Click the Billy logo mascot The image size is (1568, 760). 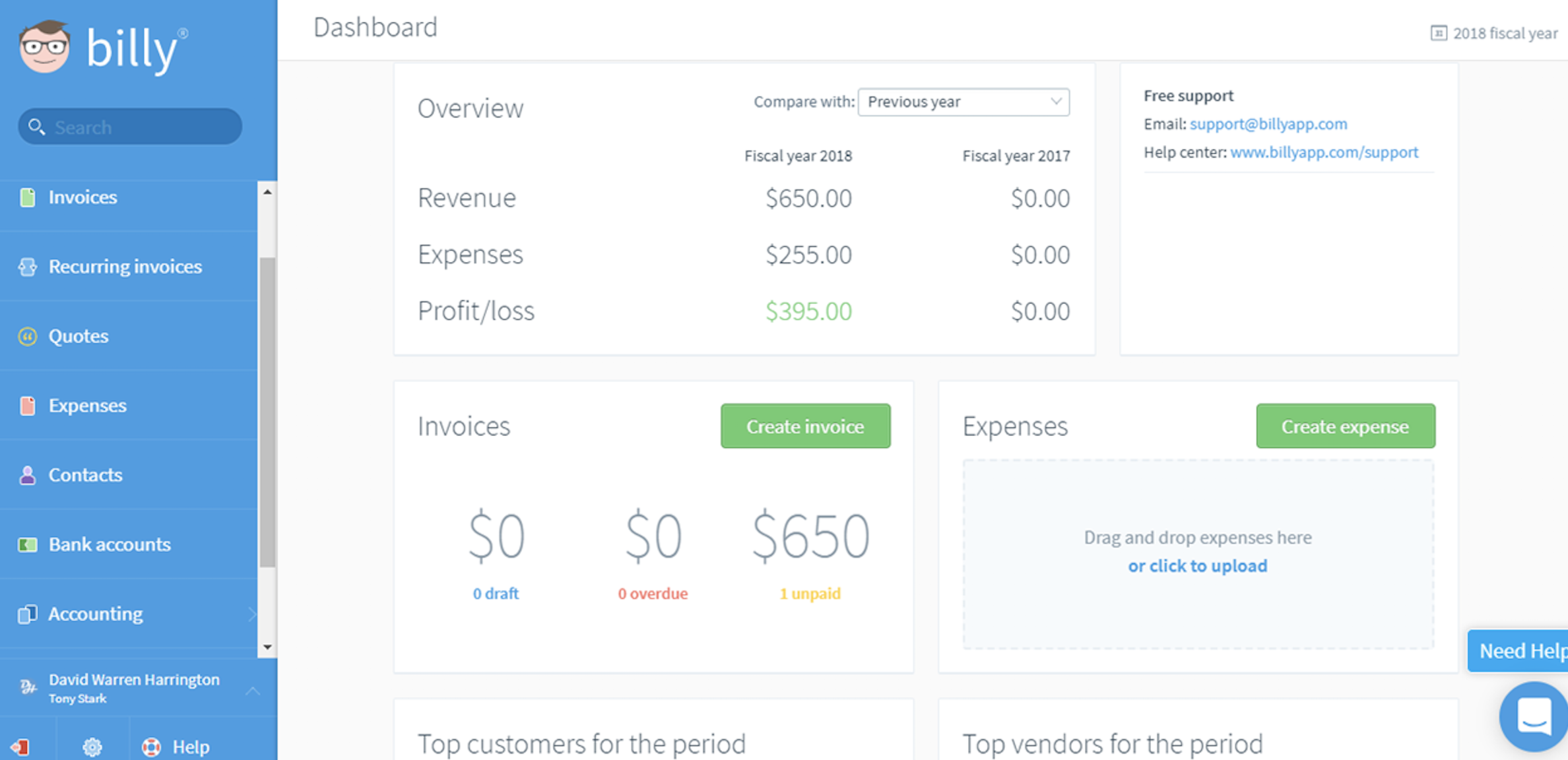pos(45,47)
